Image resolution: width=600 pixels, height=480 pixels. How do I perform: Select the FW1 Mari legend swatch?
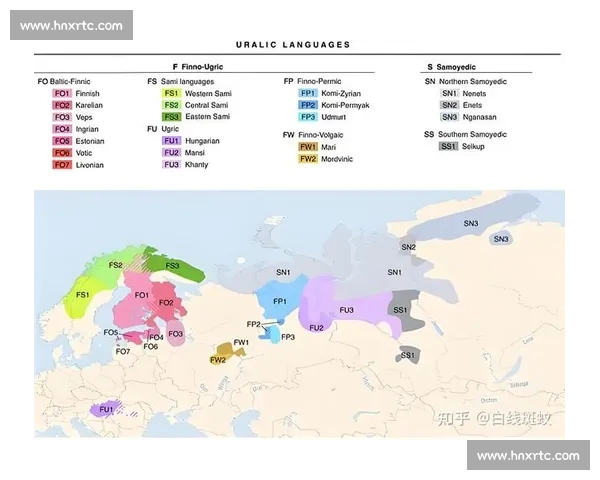[308, 147]
